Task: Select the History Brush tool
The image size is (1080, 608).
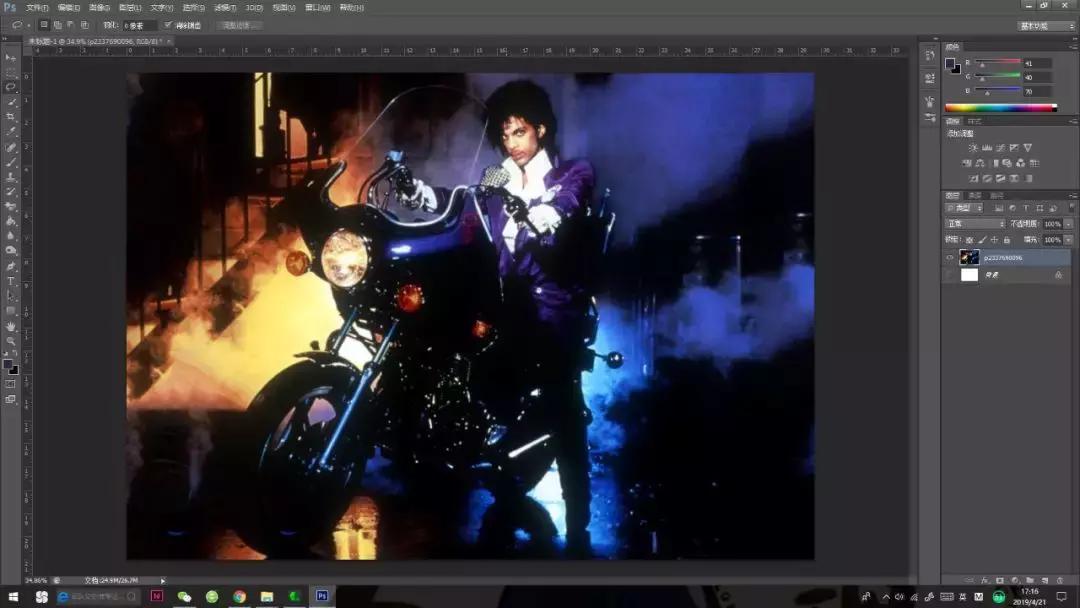Action: pyautogui.click(x=10, y=191)
